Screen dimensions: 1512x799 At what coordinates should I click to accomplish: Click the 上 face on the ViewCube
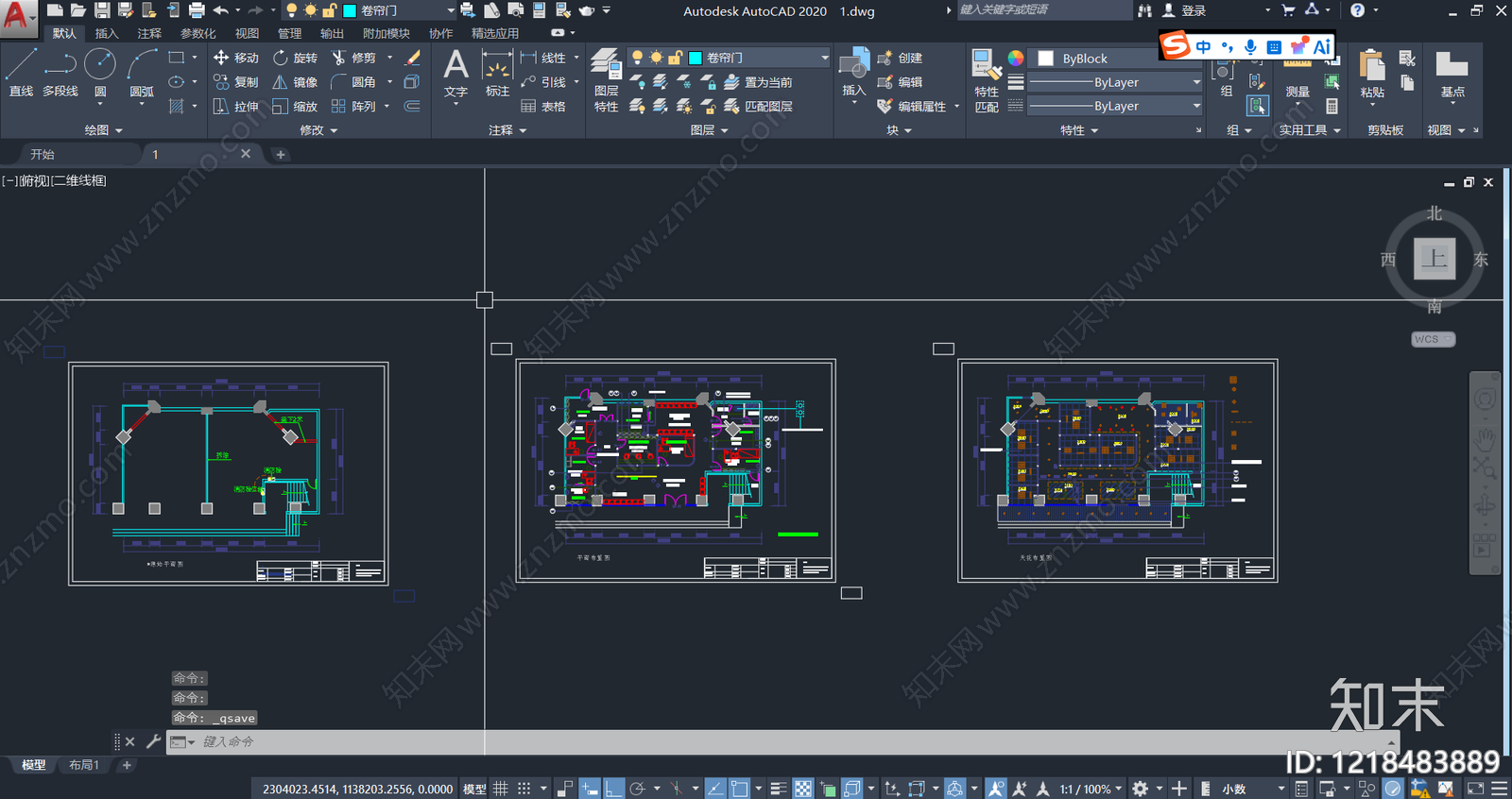[1435, 258]
